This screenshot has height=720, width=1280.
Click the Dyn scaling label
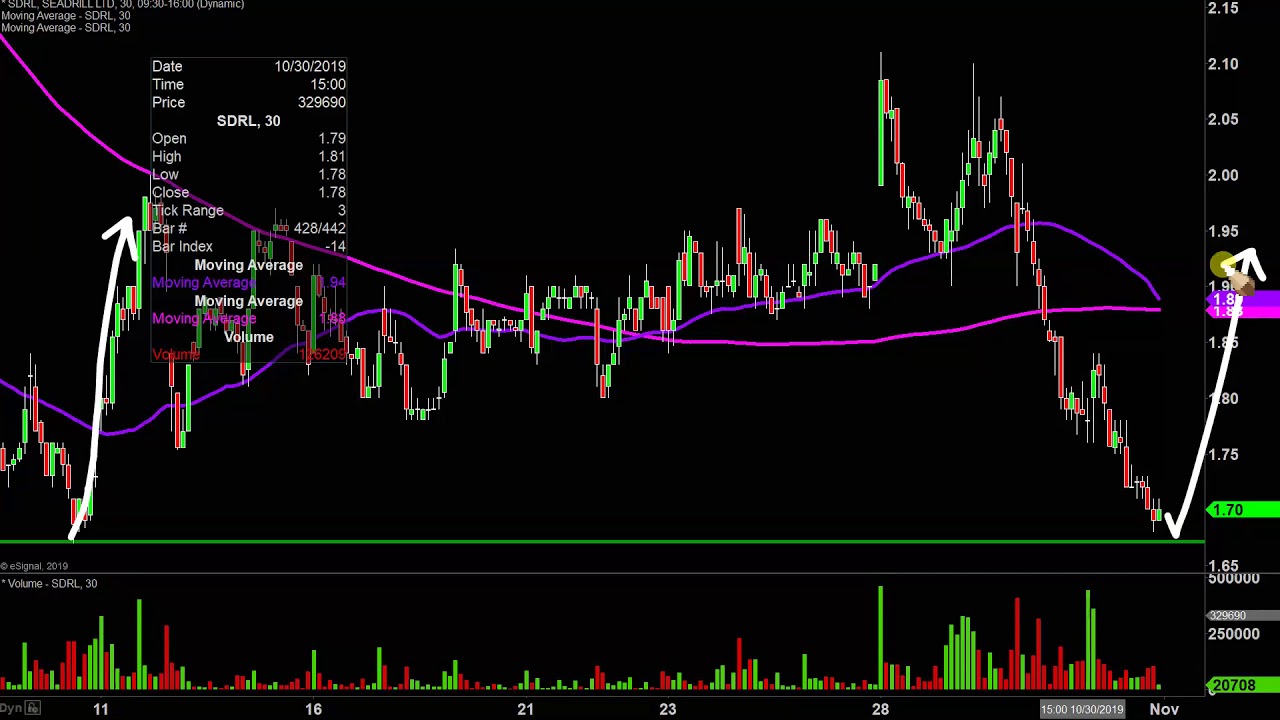pyautogui.click(x=12, y=708)
